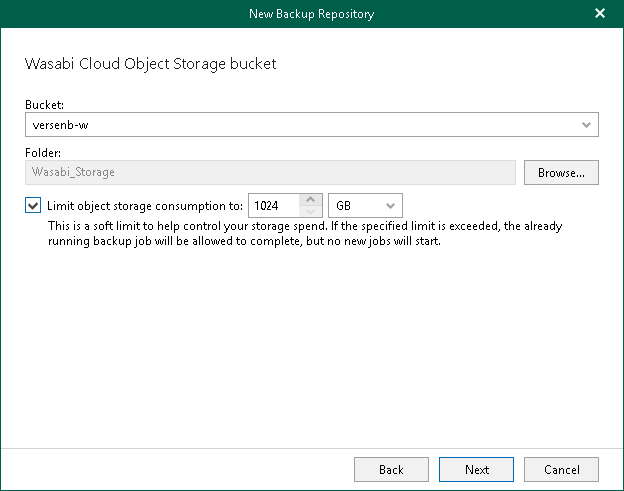Cancel the repository wizard
The image size is (624, 491).
point(561,470)
